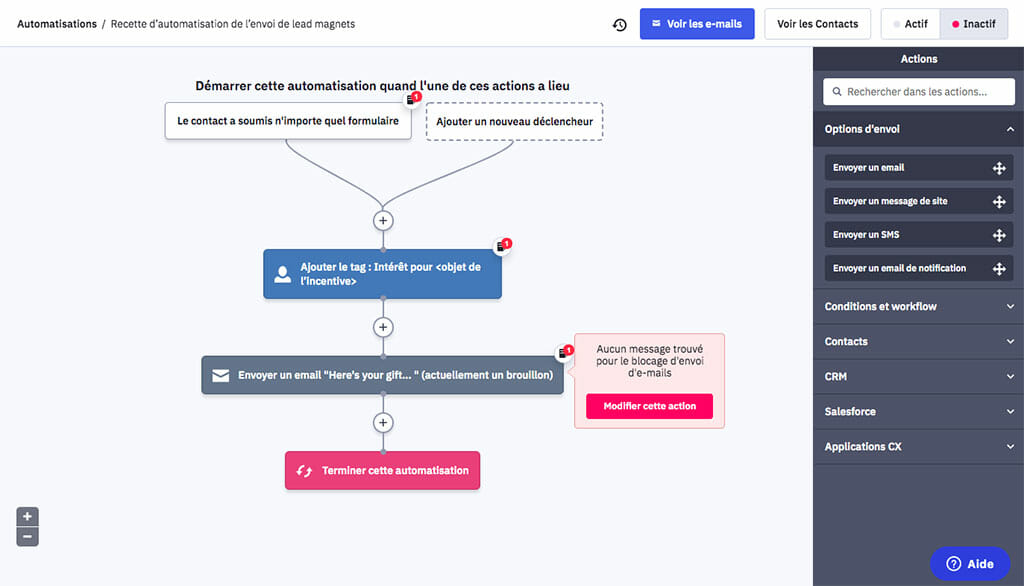Open the notes badge on the tag action

502,246
